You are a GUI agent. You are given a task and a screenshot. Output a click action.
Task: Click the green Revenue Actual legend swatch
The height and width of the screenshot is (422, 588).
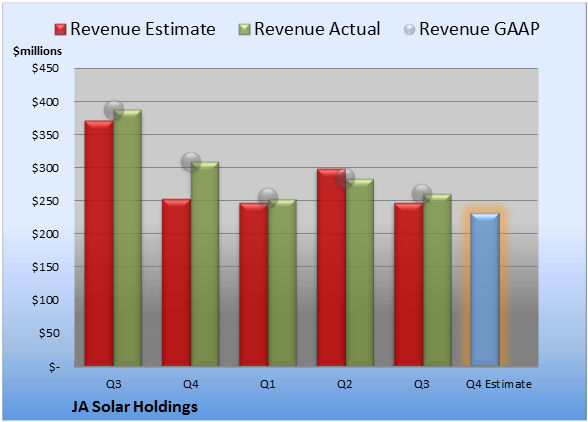244,30
